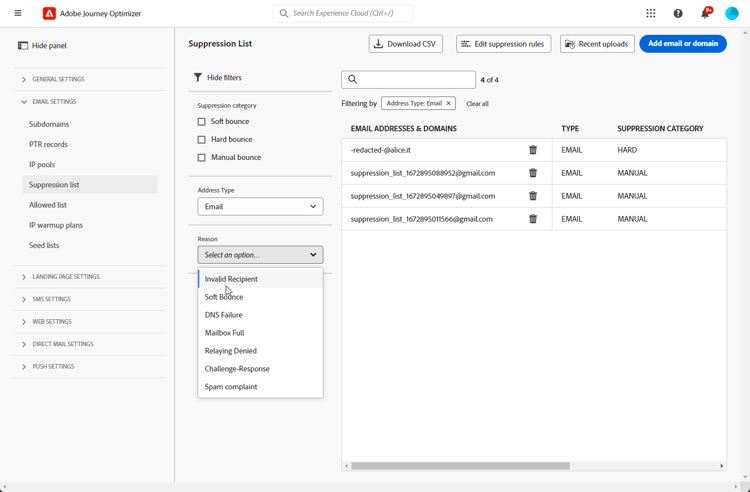
Task: Check the Soft bounce checkbox
Action: (202, 122)
